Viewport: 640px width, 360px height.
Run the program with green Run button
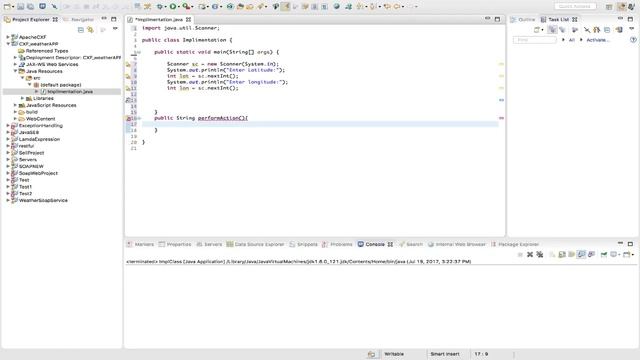point(173,7)
